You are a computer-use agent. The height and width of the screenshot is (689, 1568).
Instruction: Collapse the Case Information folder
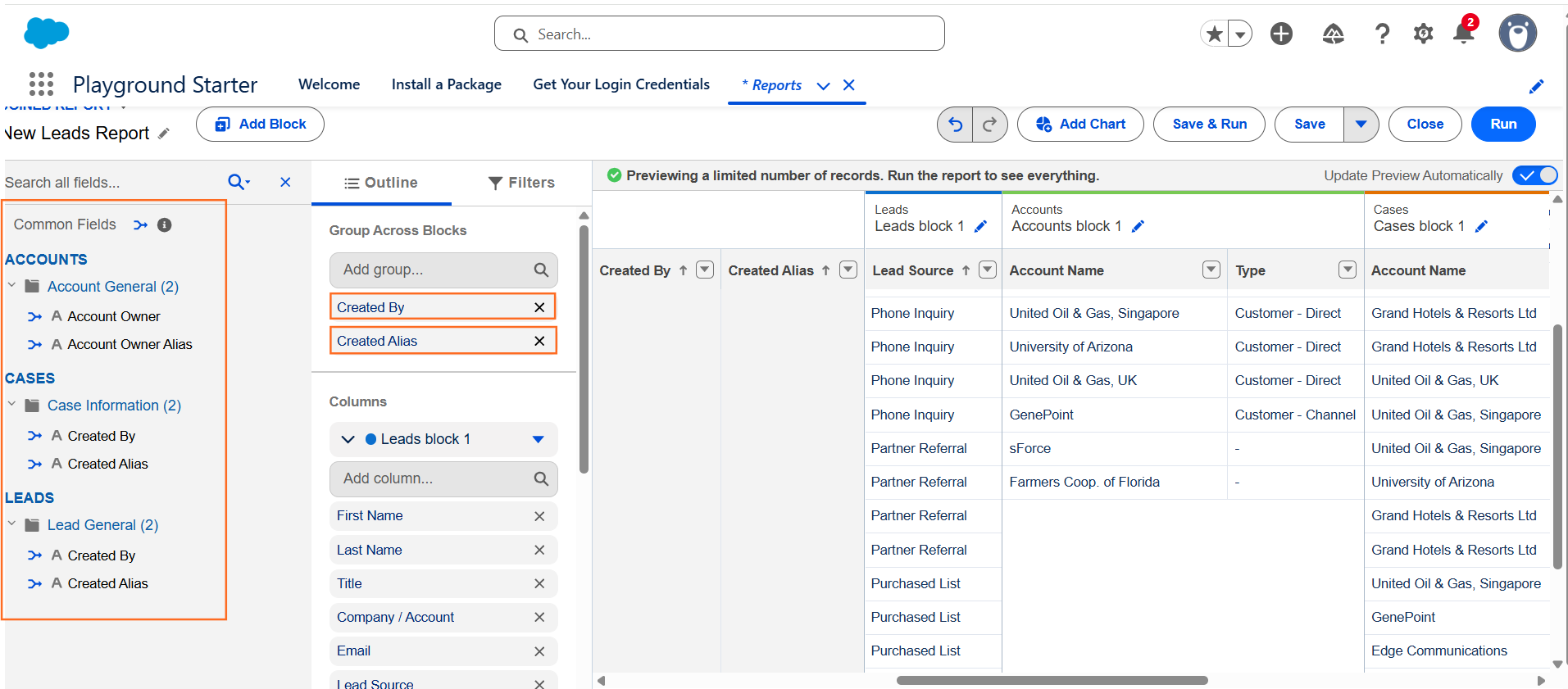pyautogui.click(x=11, y=405)
